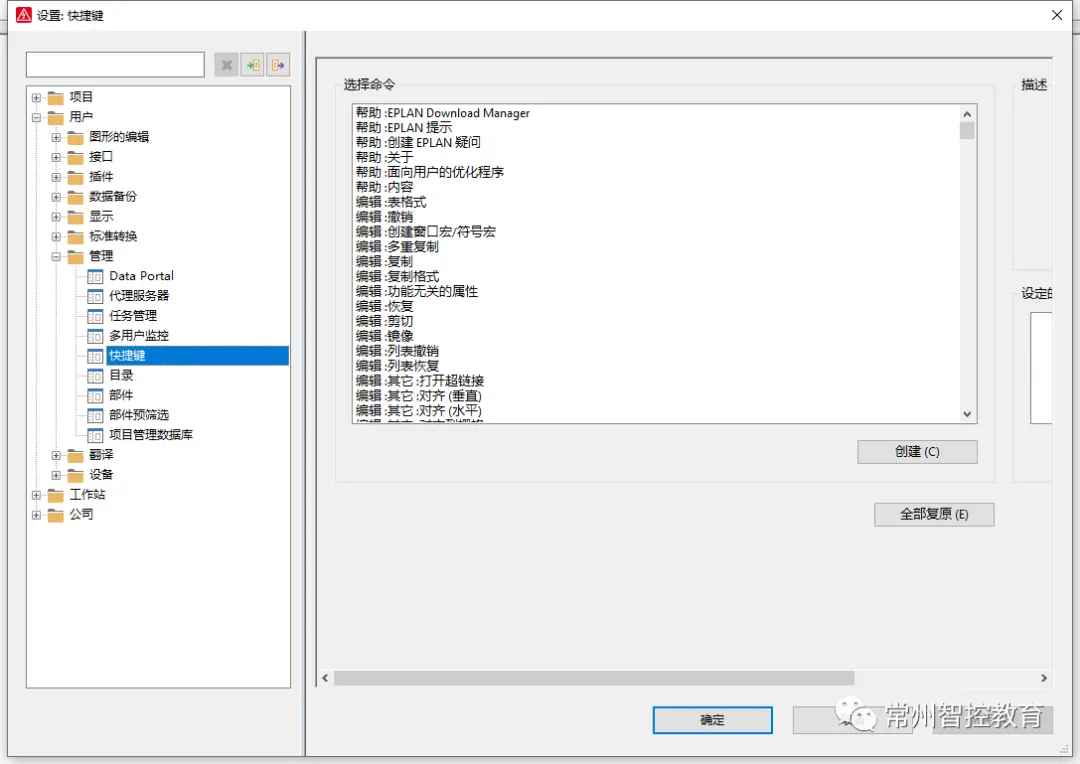Click the export settings icon
The width and height of the screenshot is (1080, 764).
[x=278, y=65]
